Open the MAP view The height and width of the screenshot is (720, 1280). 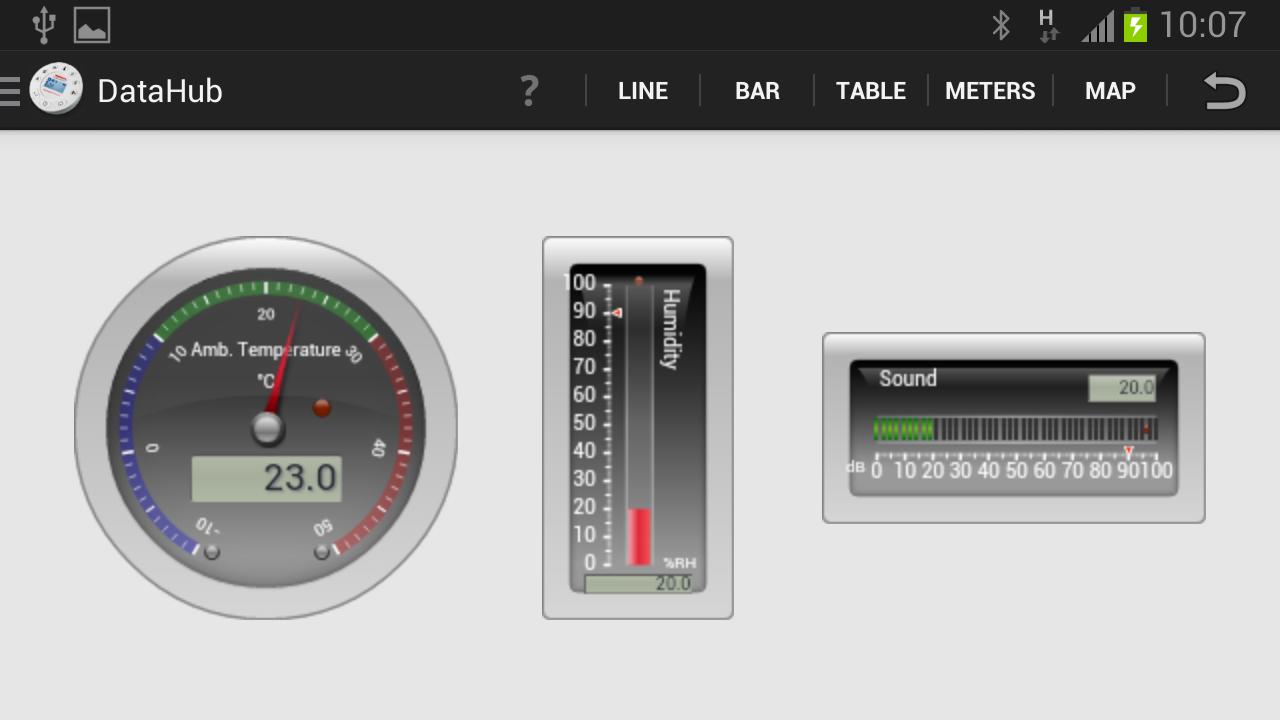pos(1110,91)
